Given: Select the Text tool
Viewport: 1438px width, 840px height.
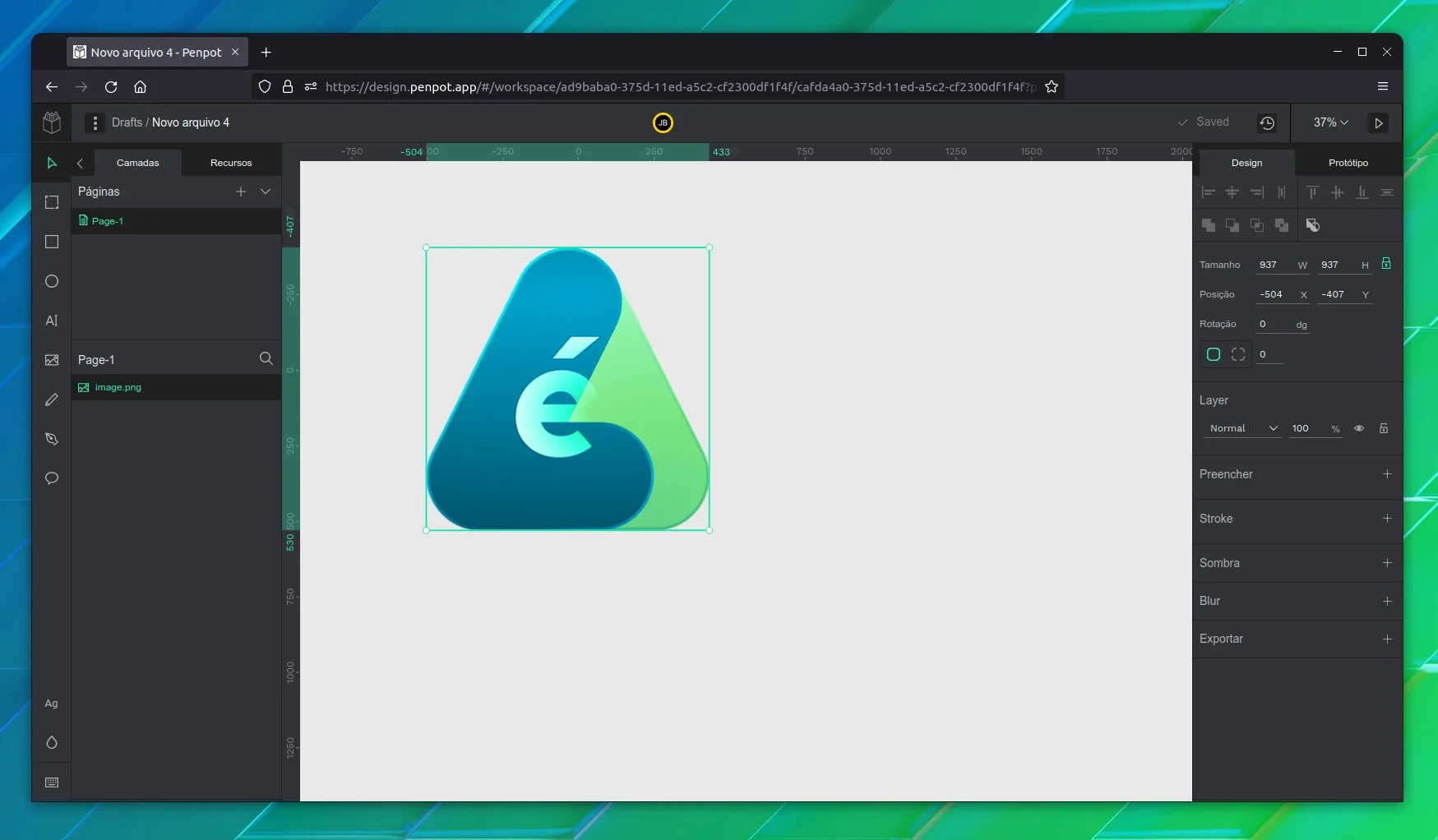Looking at the screenshot, I should (x=52, y=321).
